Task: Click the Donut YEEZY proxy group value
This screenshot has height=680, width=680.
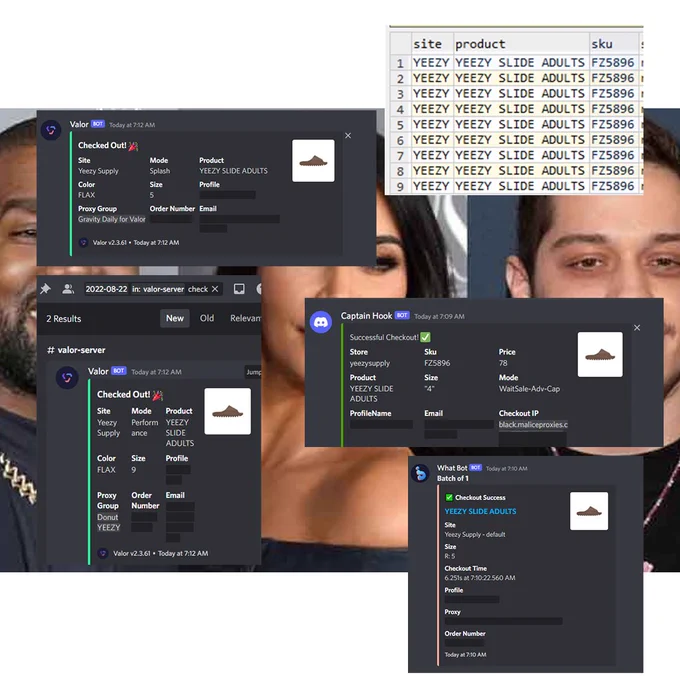Action: [x=108, y=522]
